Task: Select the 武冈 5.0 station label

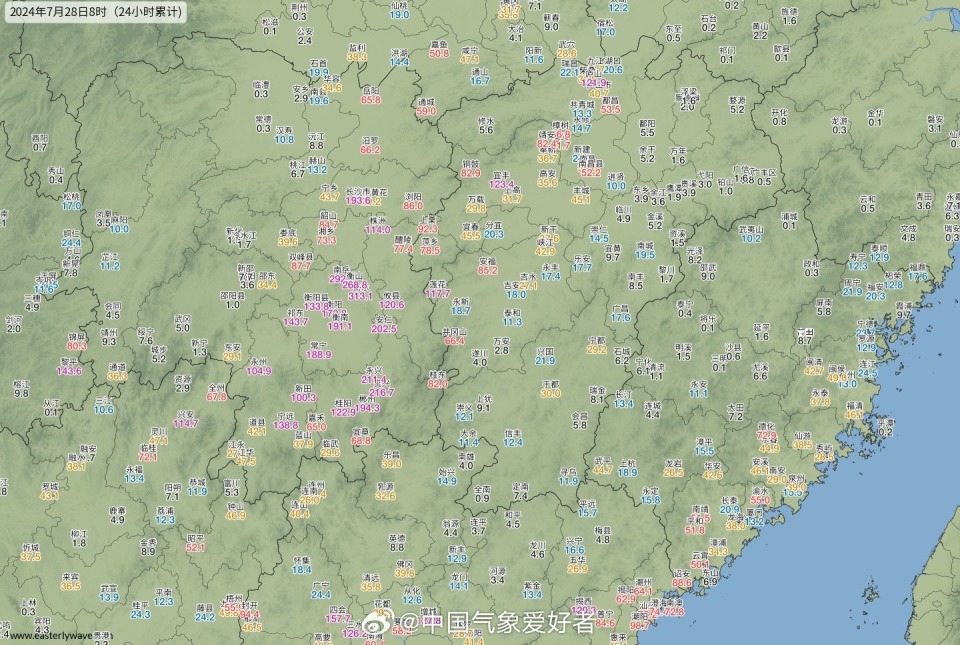Action: coord(182,323)
